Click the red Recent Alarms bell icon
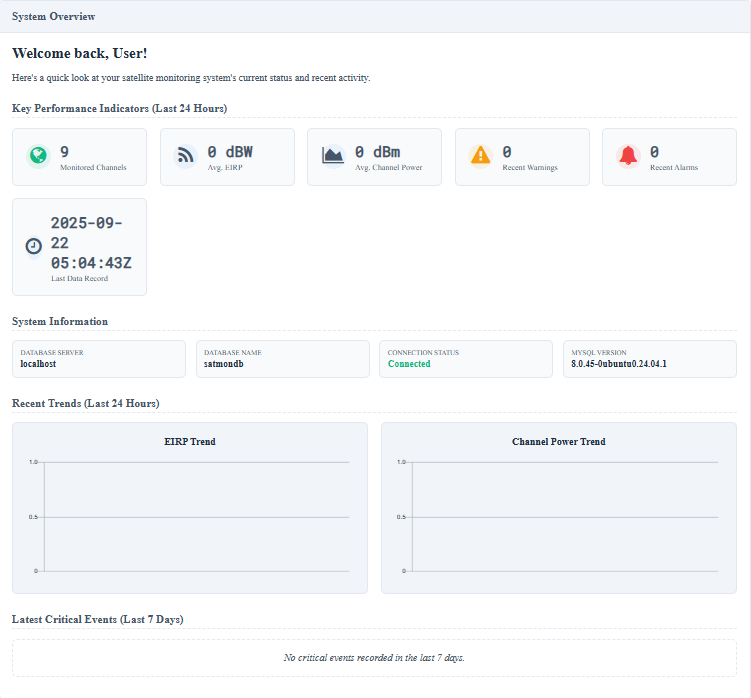 [628, 155]
